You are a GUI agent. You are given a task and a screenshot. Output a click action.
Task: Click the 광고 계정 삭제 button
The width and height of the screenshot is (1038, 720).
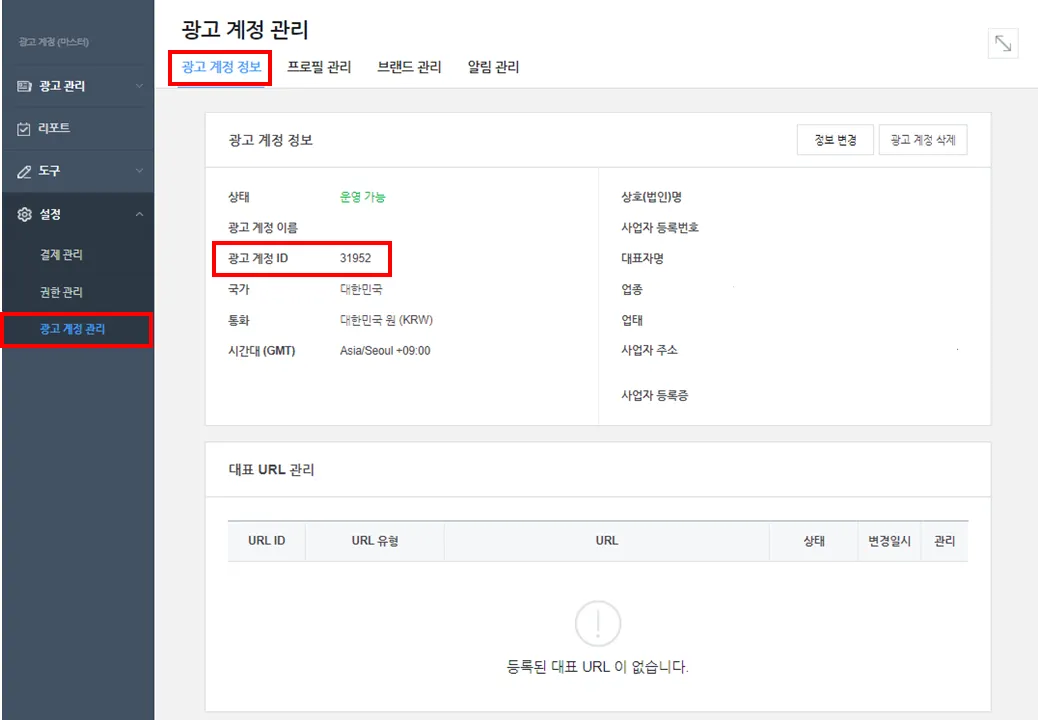click(x=923, y=141)
